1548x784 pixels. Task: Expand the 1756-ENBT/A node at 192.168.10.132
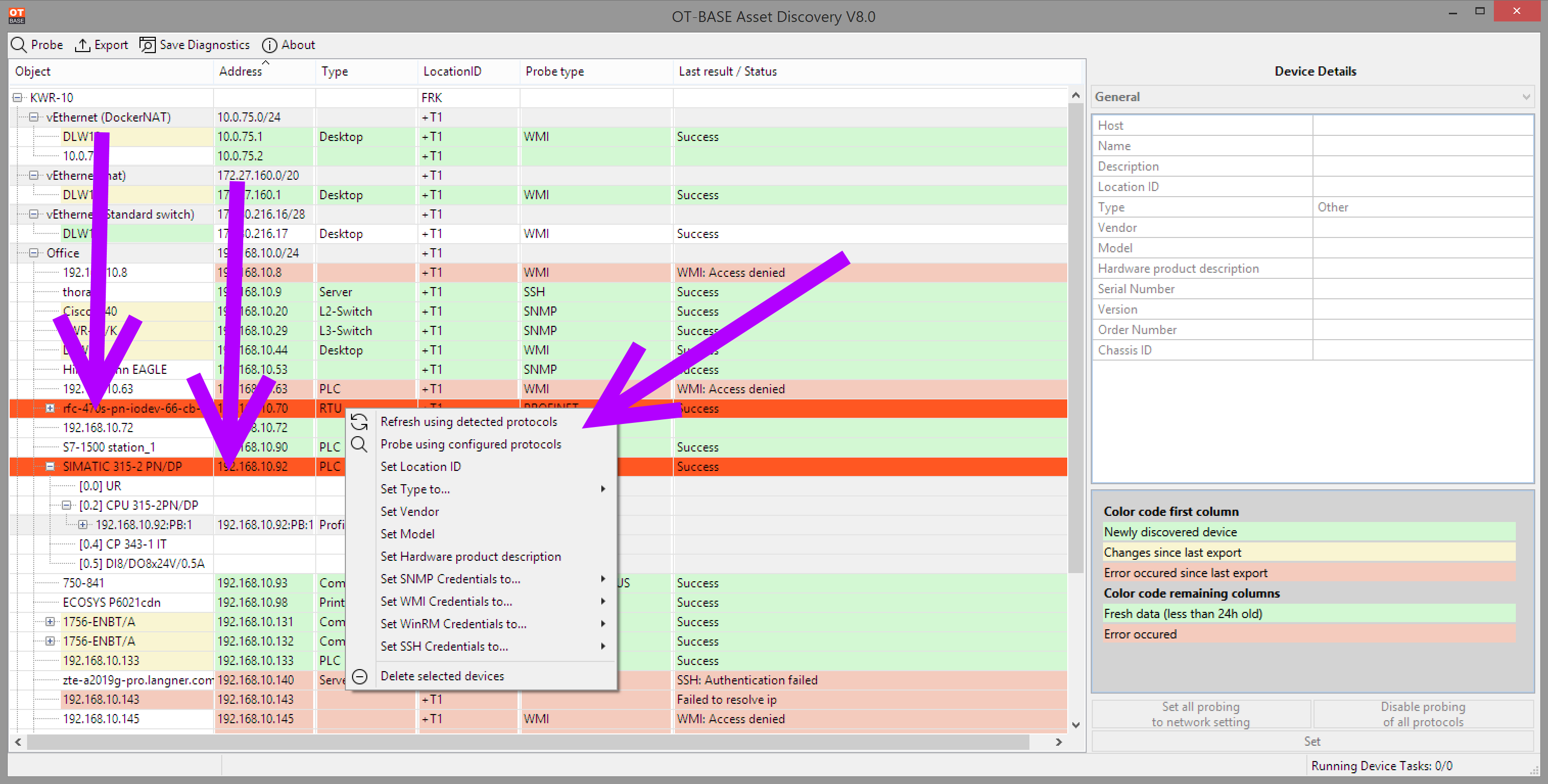tap(51, 641)
